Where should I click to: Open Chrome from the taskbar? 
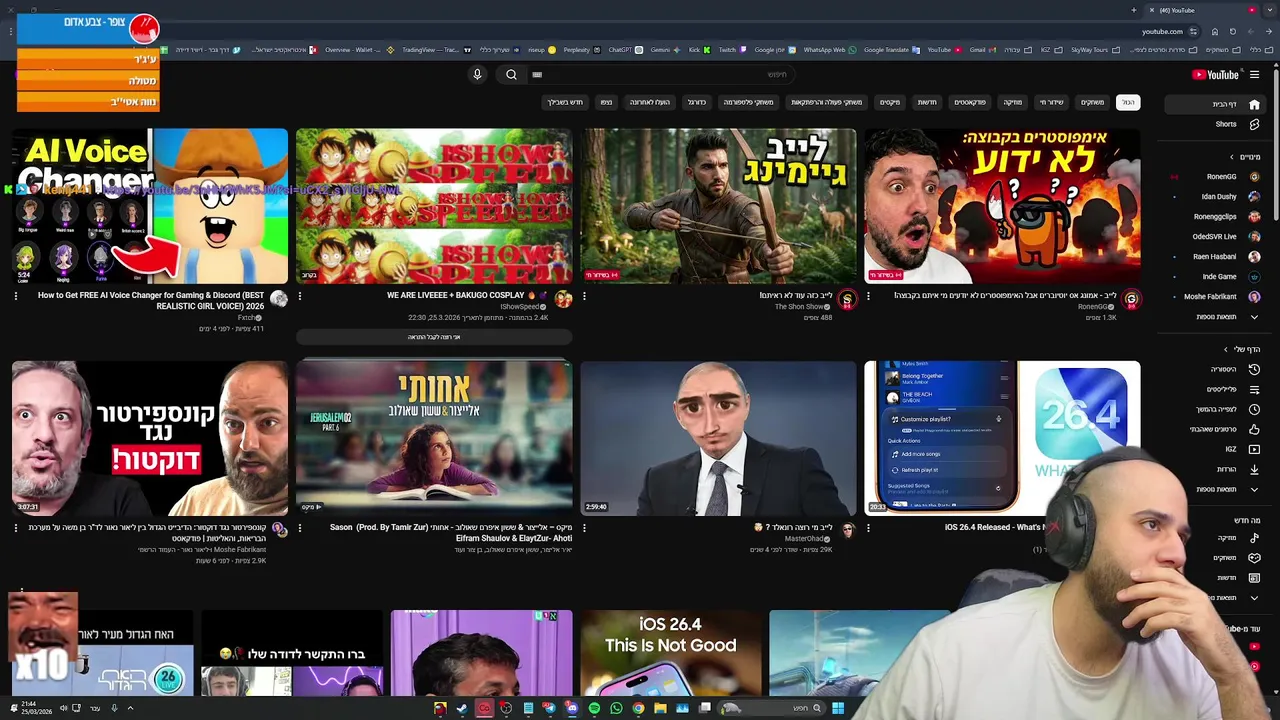pos(638,708)
